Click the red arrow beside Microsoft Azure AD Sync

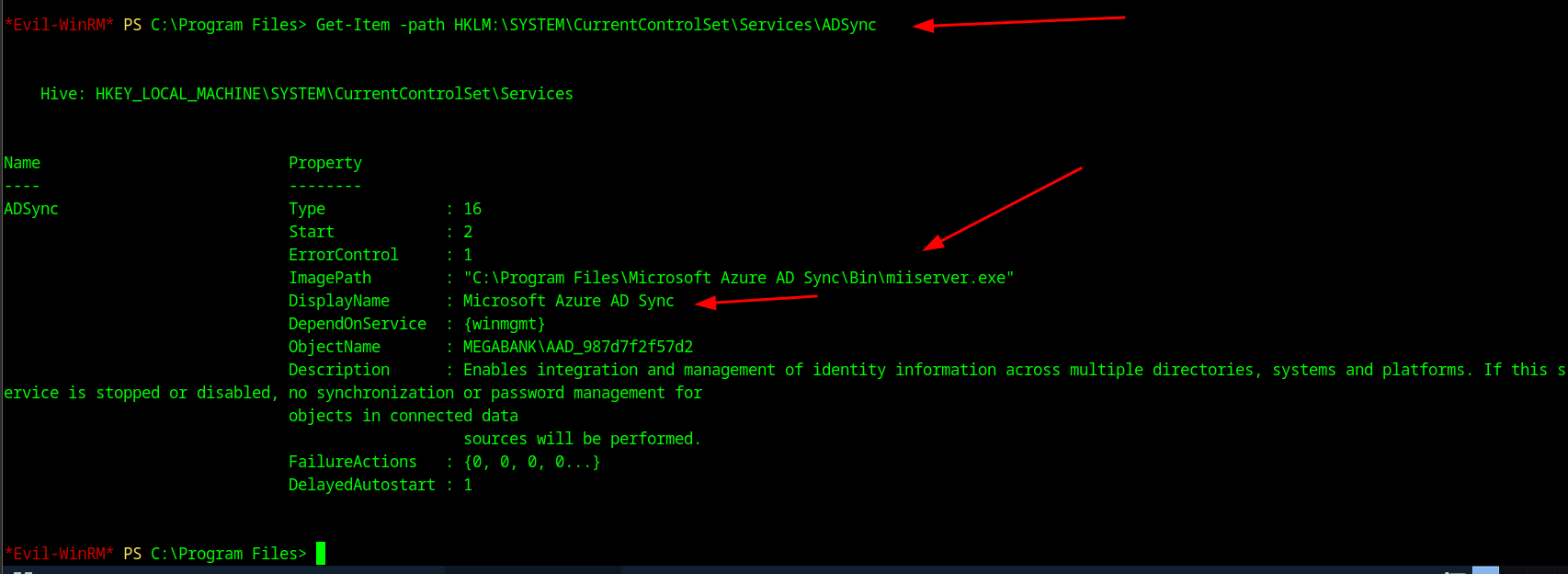point(756,300)
